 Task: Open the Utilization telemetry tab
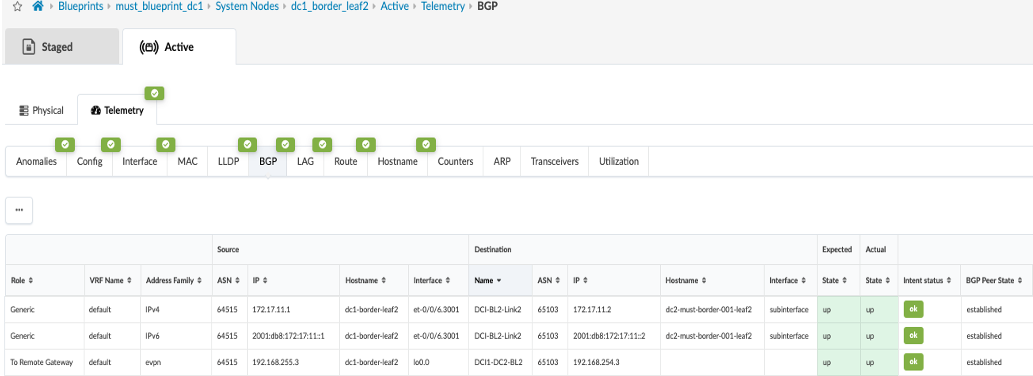point(619,161)
